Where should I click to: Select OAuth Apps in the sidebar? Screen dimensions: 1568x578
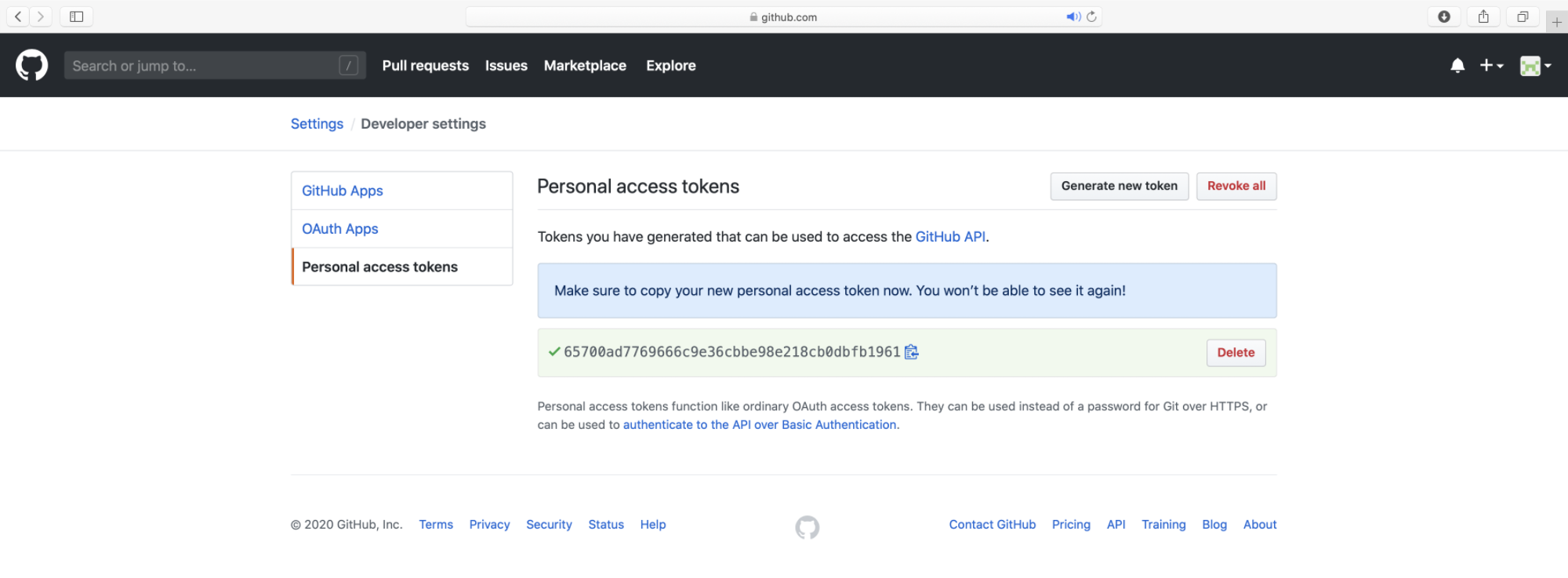click(x=340, y=229)
